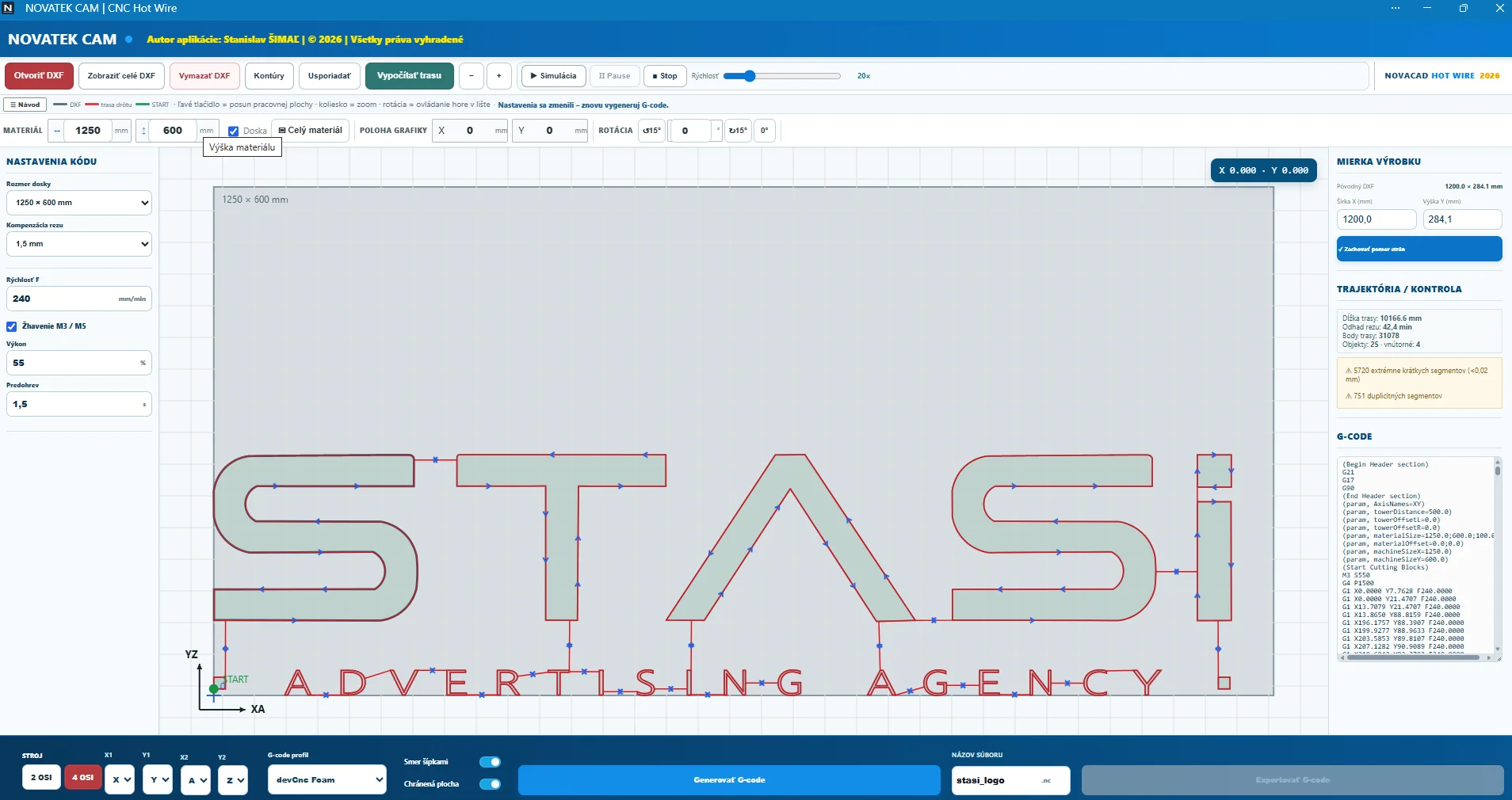Click the zoom in plus button
This screenshot has width=1512, height=800.
click(499, 76)
